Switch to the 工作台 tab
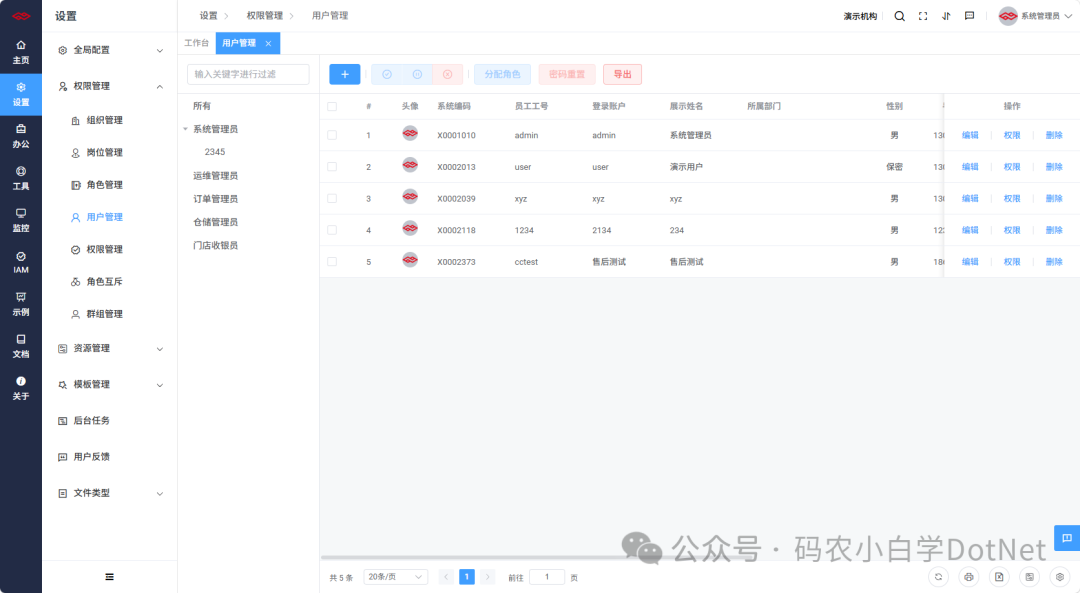 pyautogui.click(x=196, y=43)
